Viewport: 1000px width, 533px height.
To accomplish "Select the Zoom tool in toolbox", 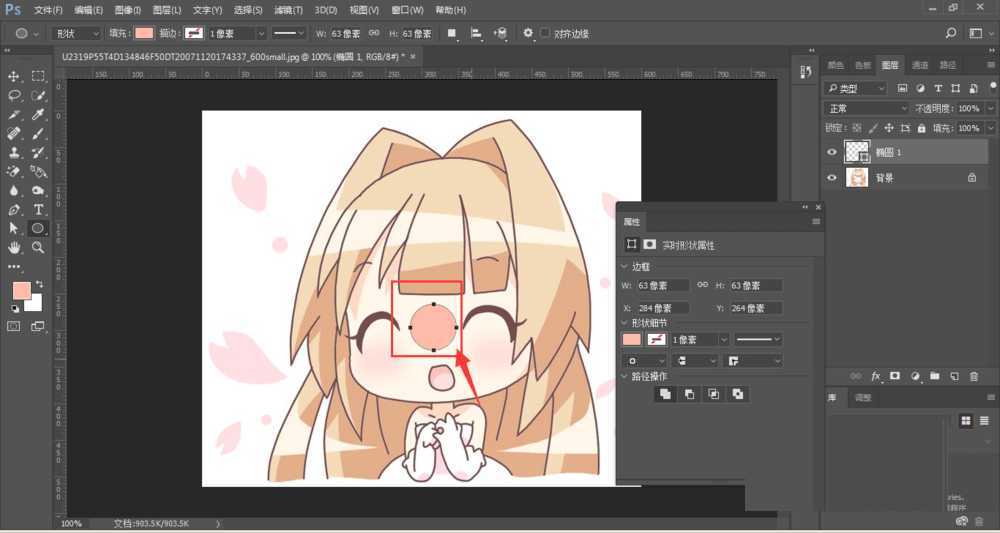I will (39, 247).
